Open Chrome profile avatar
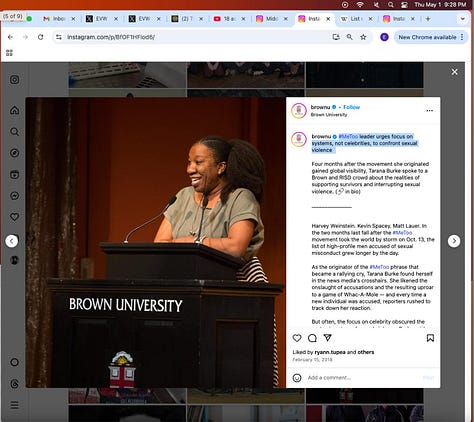The image size is (474, 422). click(384, 37)
